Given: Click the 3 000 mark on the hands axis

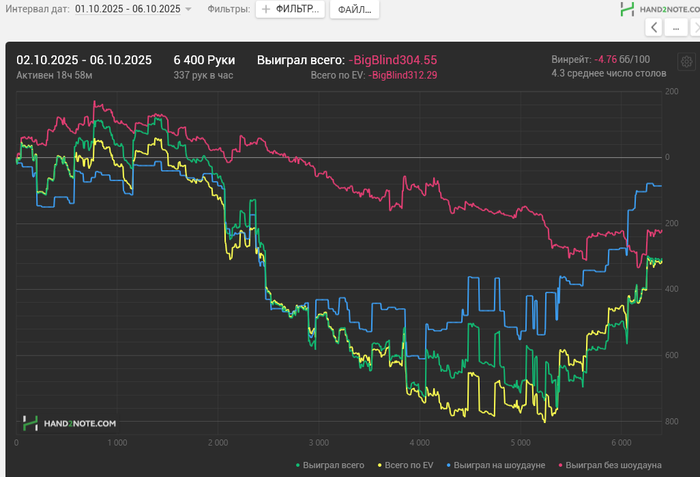Looking at the screenshot, I should tap(319, 441).
